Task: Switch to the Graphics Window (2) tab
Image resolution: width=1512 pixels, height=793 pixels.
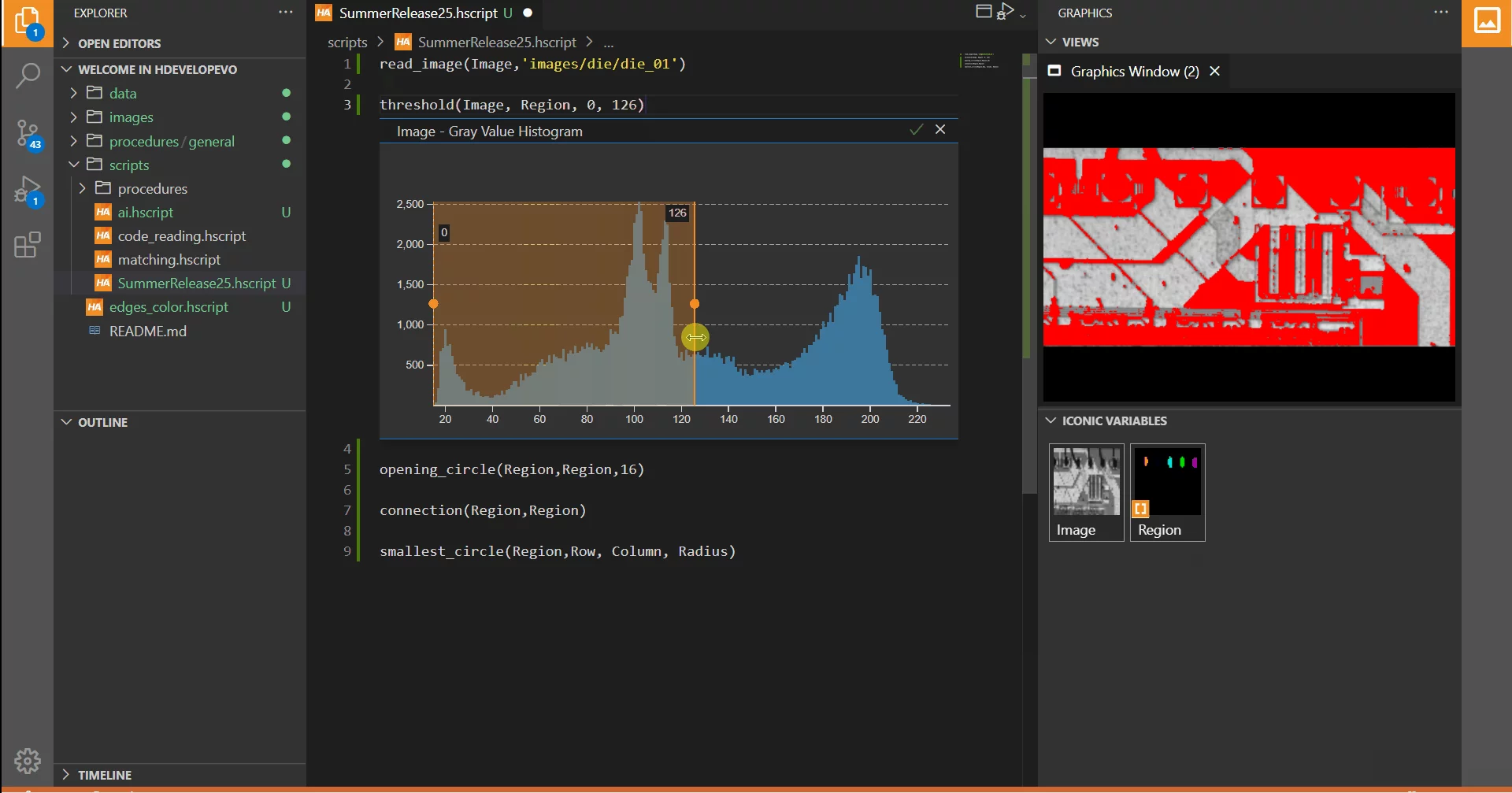Action: (1134, 72)
